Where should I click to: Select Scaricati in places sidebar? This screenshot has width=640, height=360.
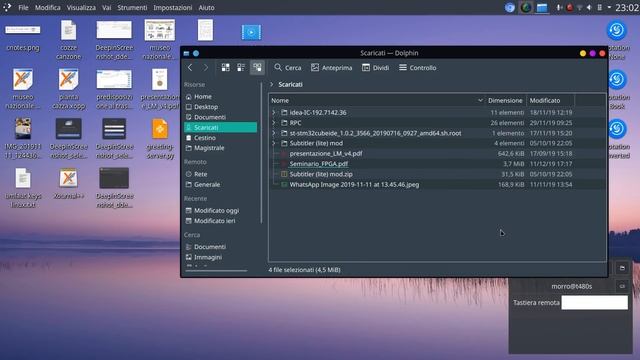point(220,127)
